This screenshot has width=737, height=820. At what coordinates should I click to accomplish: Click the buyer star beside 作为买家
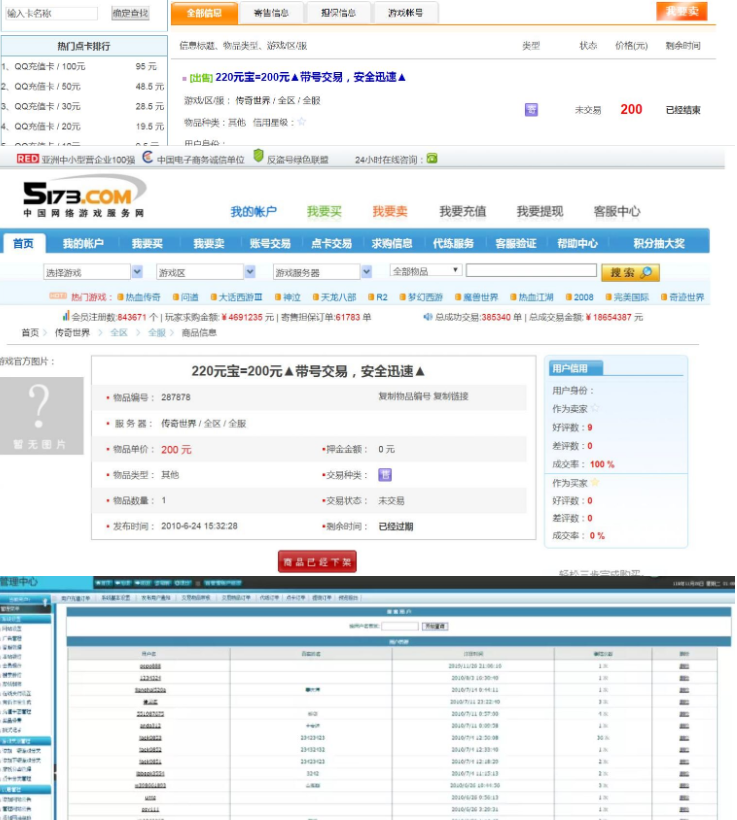tap(595, 483)
